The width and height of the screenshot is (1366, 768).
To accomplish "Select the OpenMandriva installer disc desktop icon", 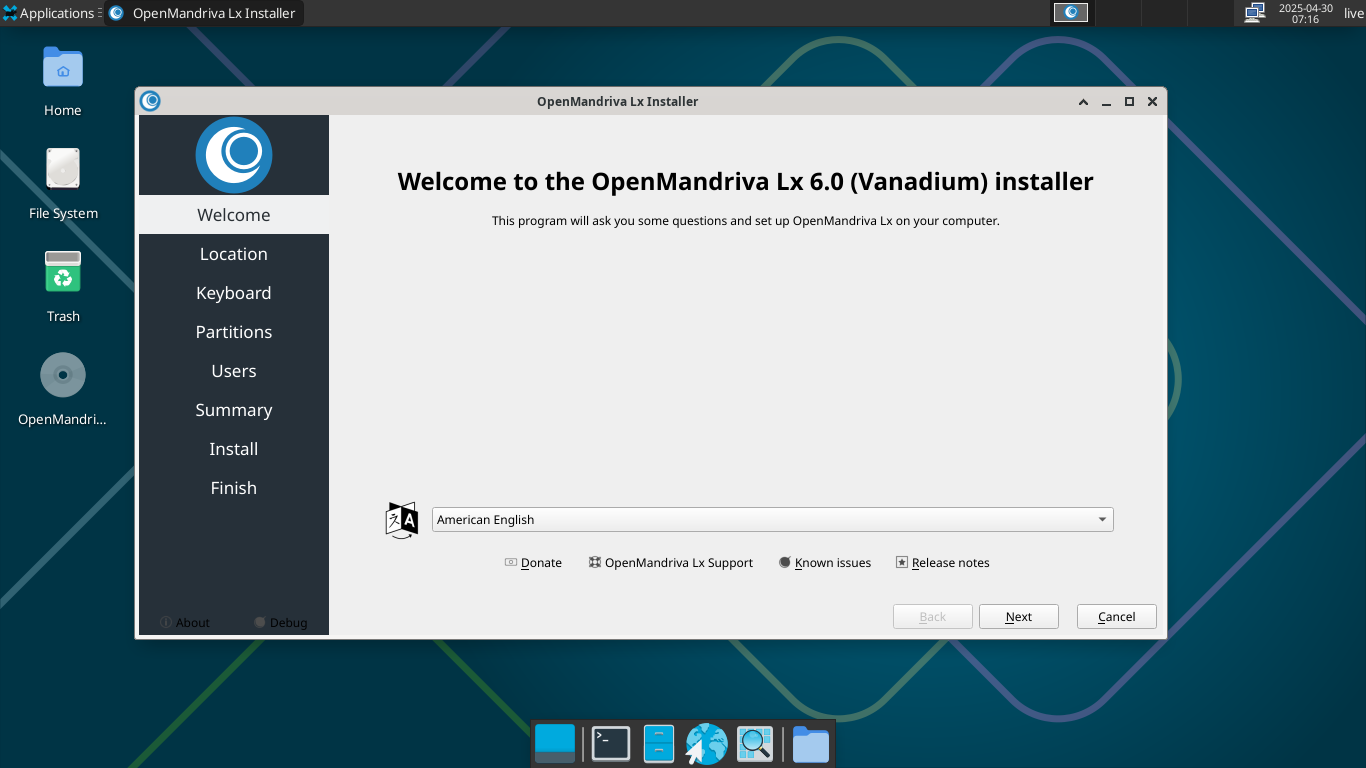I will (x=63, y=389).
